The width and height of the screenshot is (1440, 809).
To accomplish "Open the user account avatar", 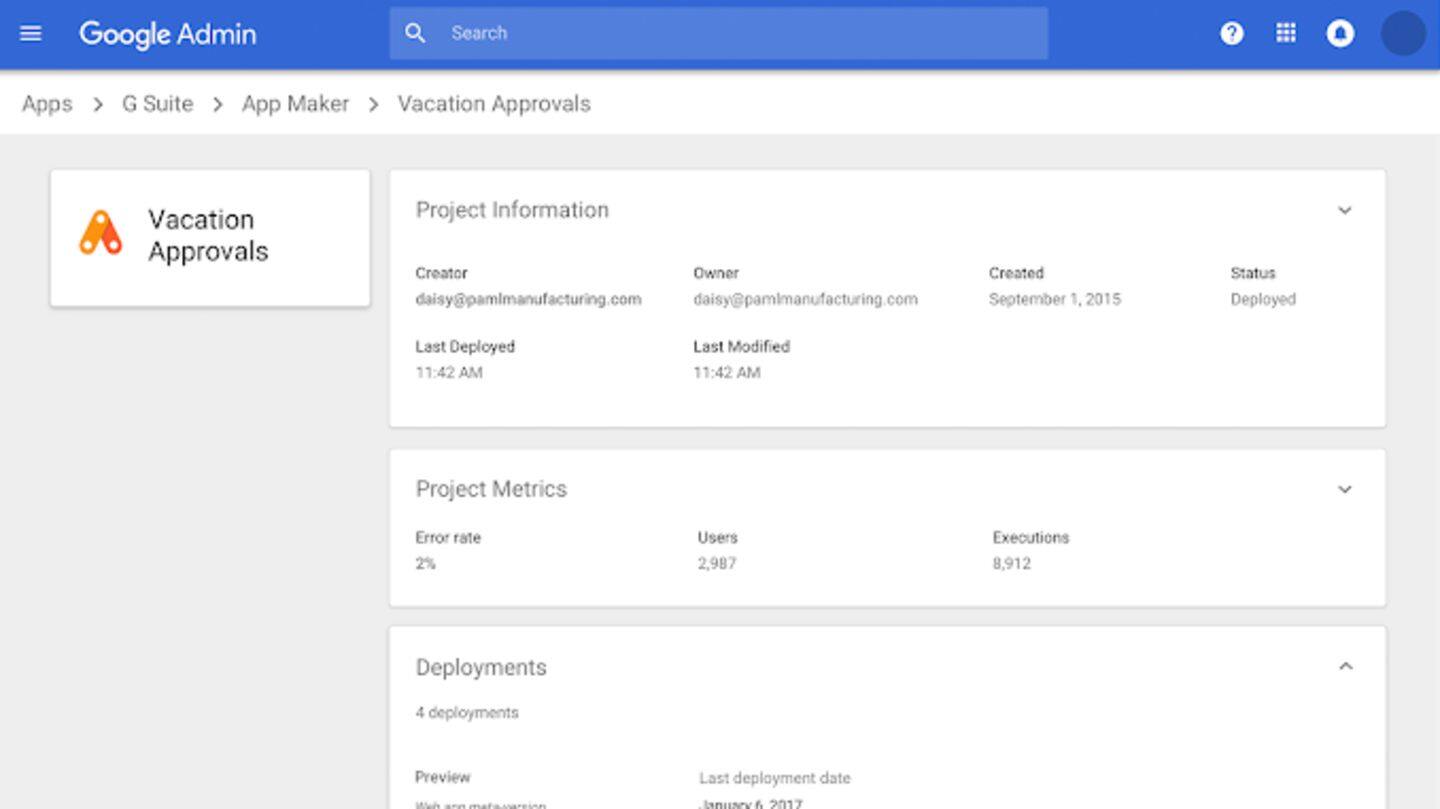I will click(1403, 33).
